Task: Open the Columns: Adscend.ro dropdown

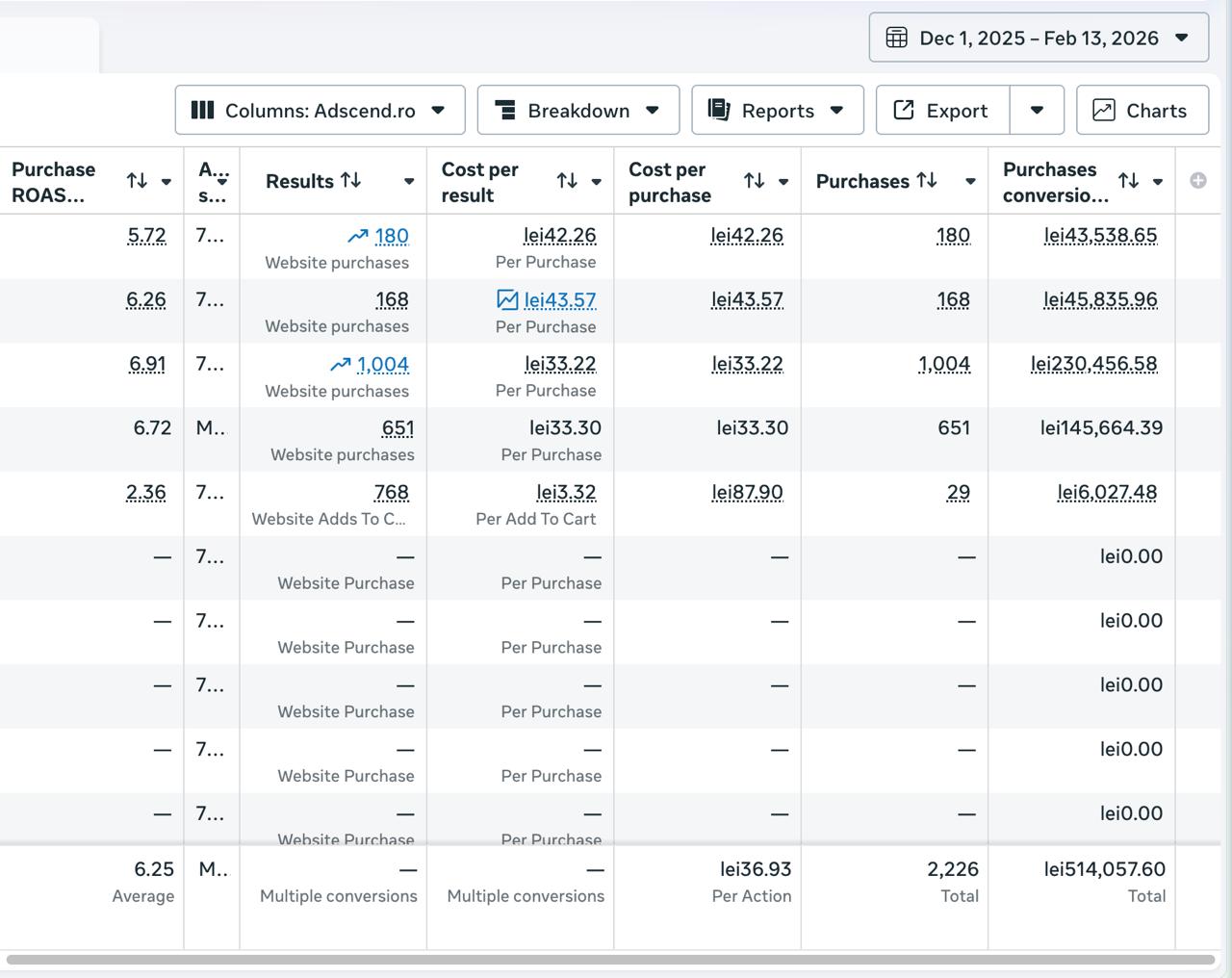Action: pos(320,111)
